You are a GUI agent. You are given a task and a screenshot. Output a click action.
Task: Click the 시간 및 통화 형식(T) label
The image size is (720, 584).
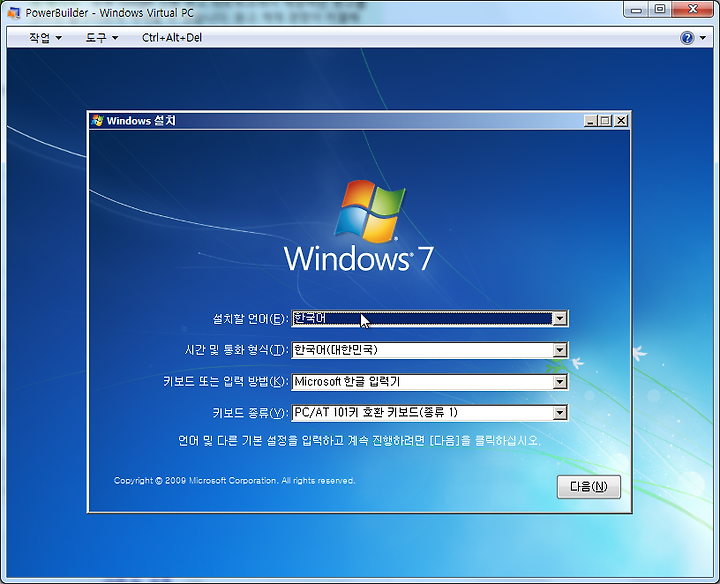pos(236,350)
